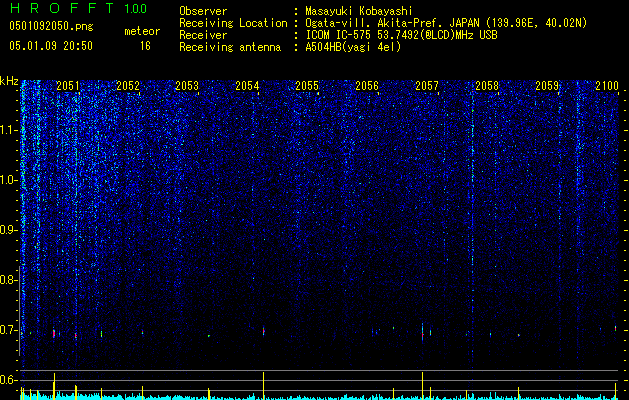
Task: Click the Receiving Location label
Action: (233, 23)
